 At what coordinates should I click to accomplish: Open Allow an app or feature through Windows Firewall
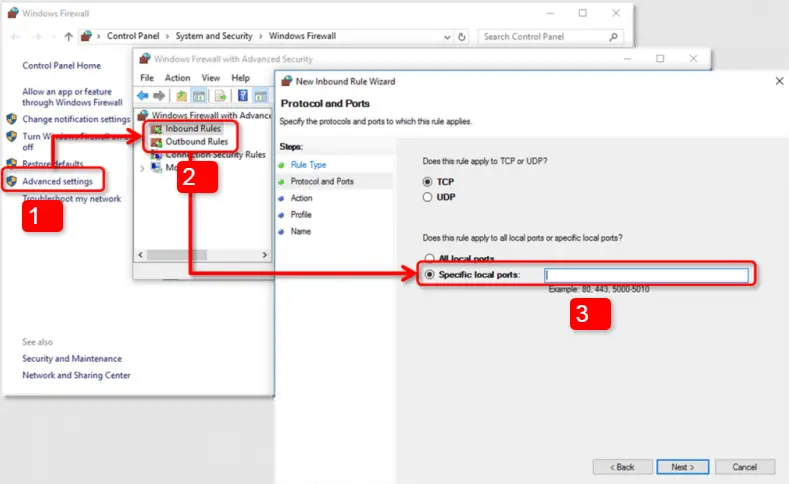click(72, 97)
